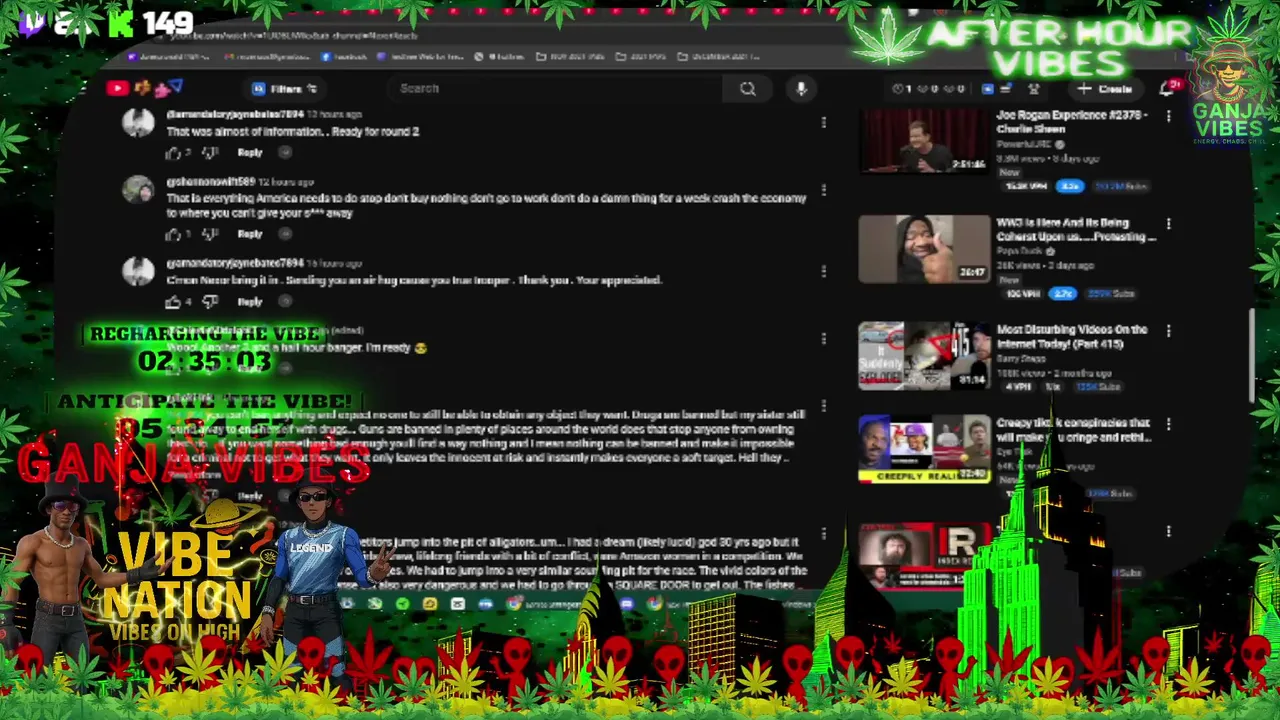Like the 'crash the economy' comment
The width and height of the screenshot is (1280, 720).
pyautogui.click(x=173, y=234)
